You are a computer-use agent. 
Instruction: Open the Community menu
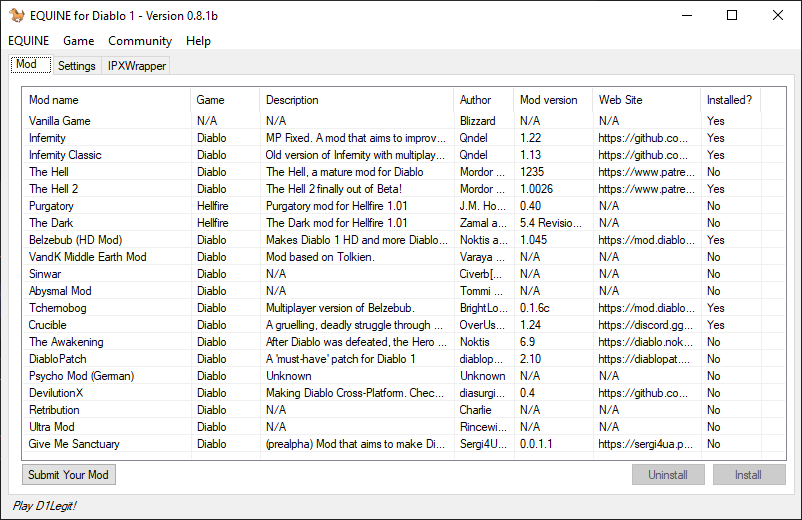[x=140, y=41]
